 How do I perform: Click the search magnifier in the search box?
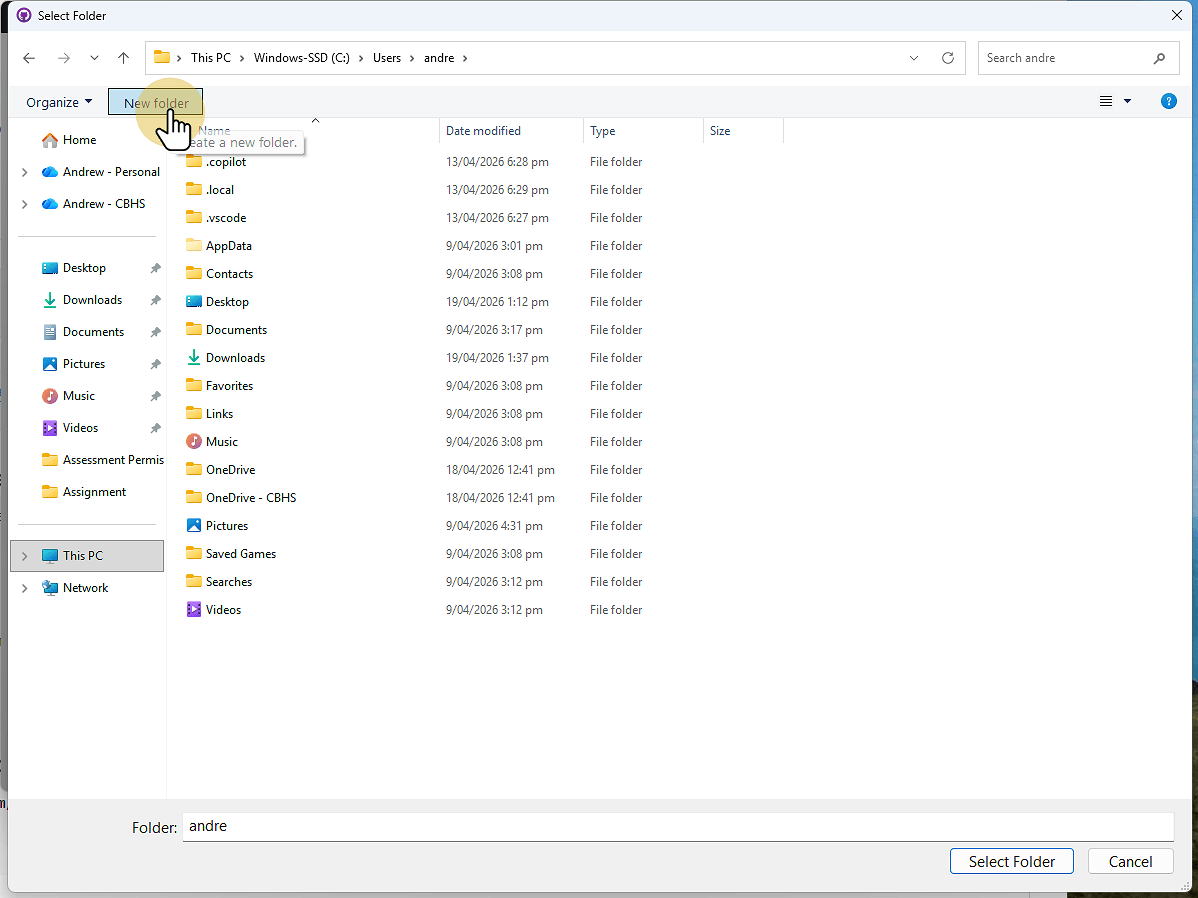(1160, 58)
